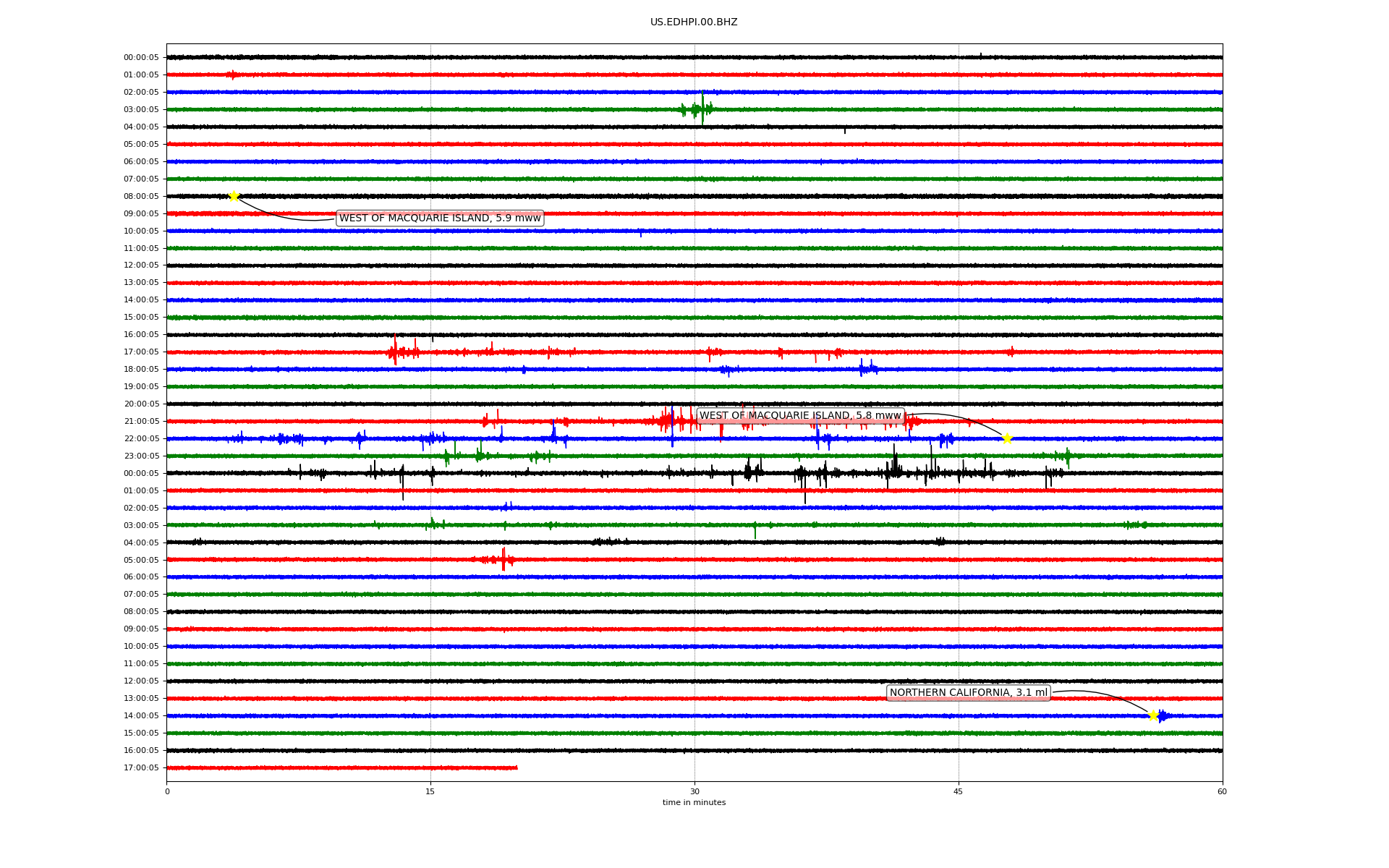Click the plot title US.EDHPI.00.BHZ

click(694, 22)
